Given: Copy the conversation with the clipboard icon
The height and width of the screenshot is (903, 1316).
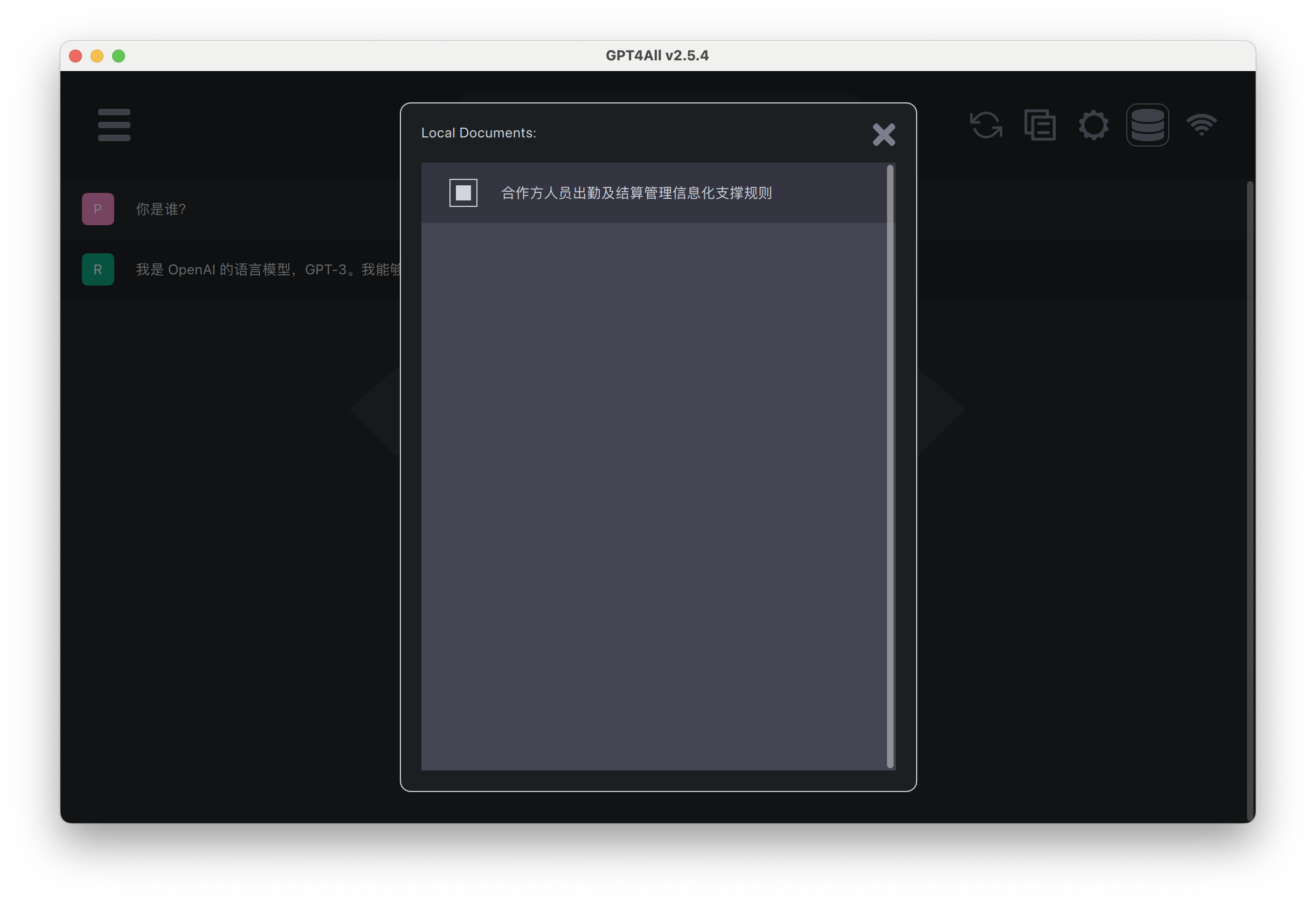Looking at the screenshot, I should coord(1040,124).
